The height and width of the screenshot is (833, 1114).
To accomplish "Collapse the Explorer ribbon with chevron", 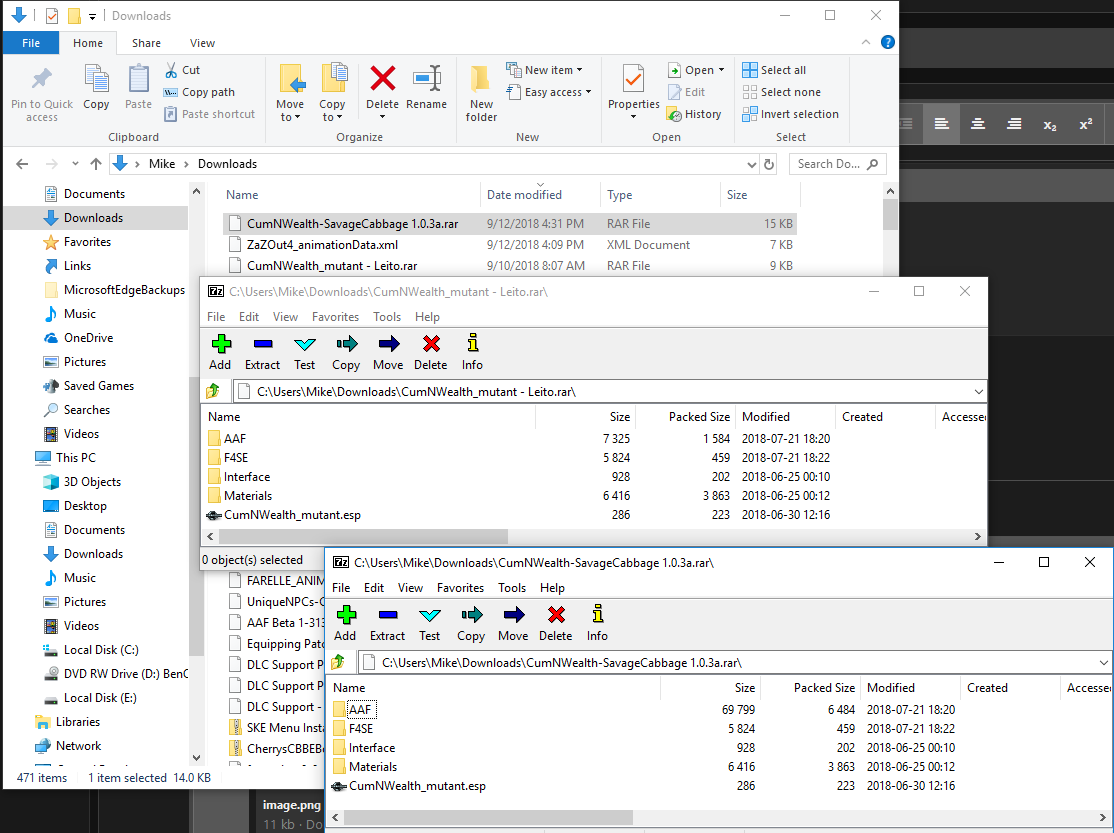I will coord(865,42).
